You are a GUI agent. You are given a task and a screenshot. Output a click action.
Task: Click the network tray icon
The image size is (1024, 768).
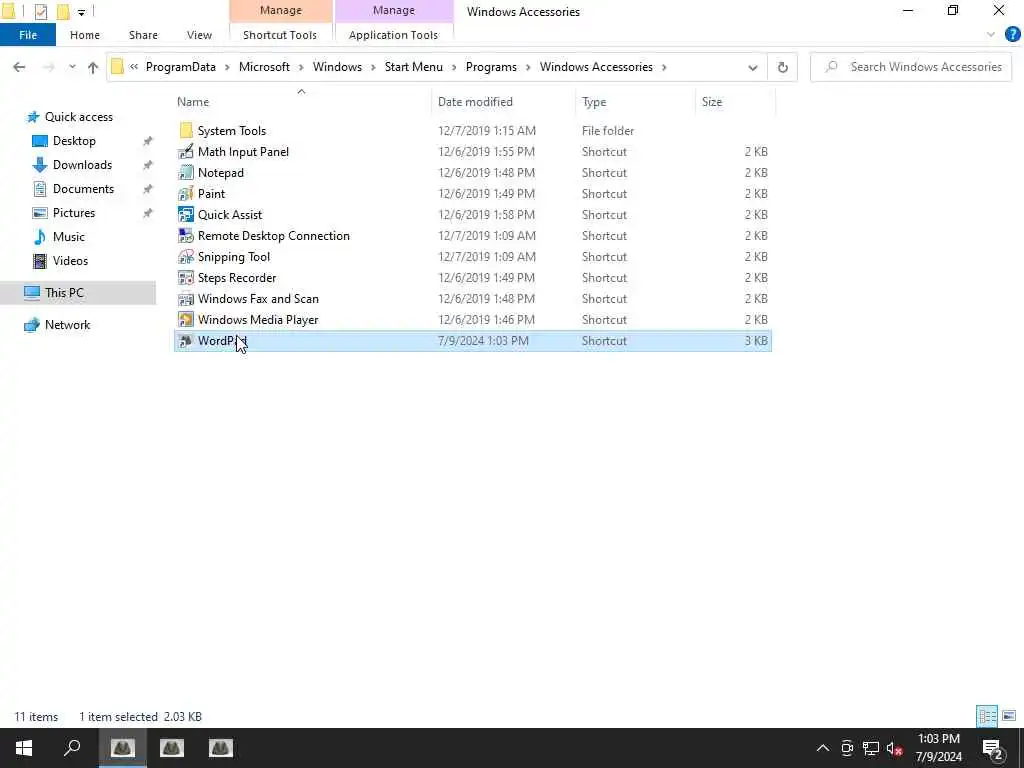[x=871, y=748]
